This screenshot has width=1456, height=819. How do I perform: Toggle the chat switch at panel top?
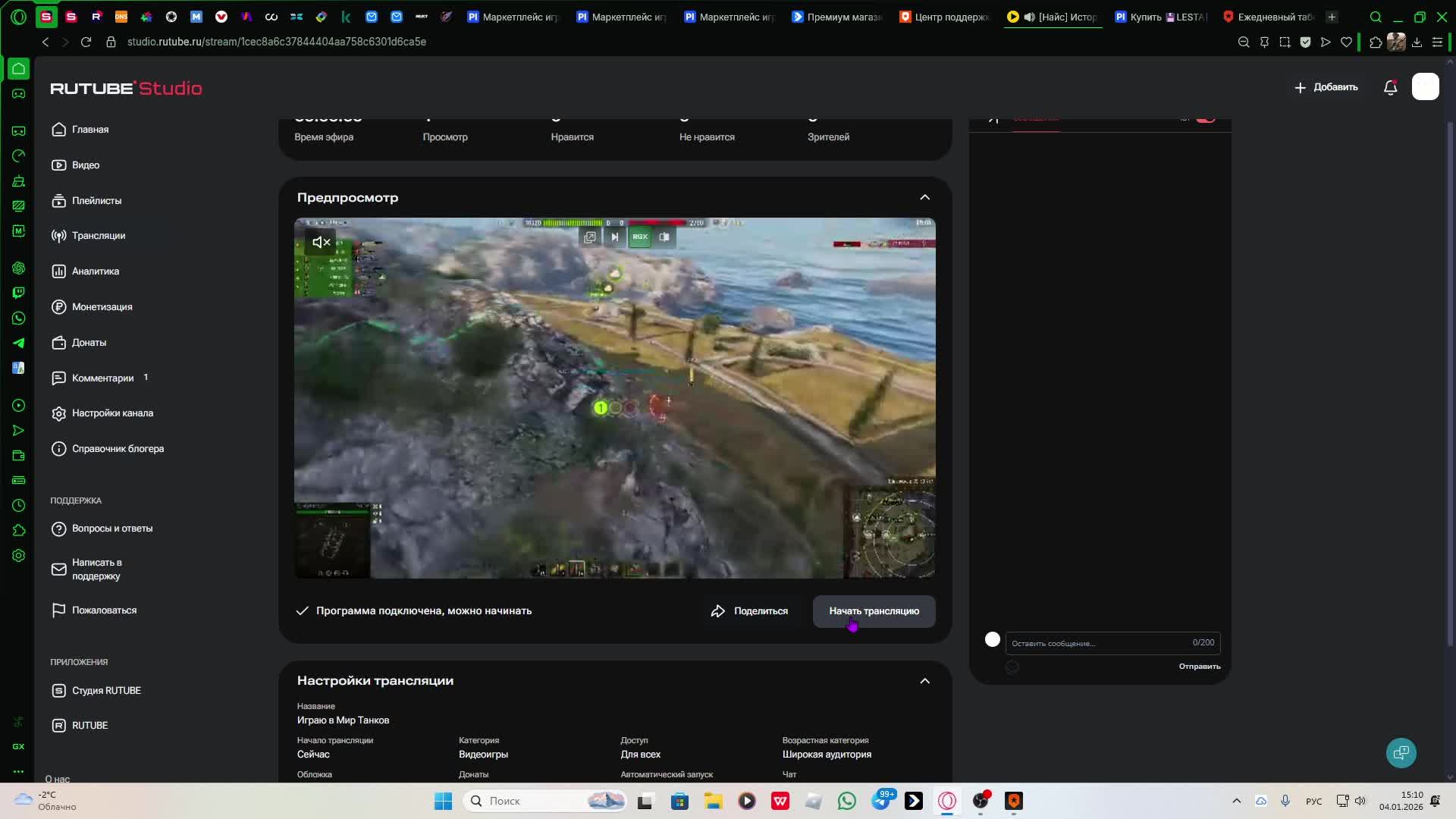pos(1206,120)
